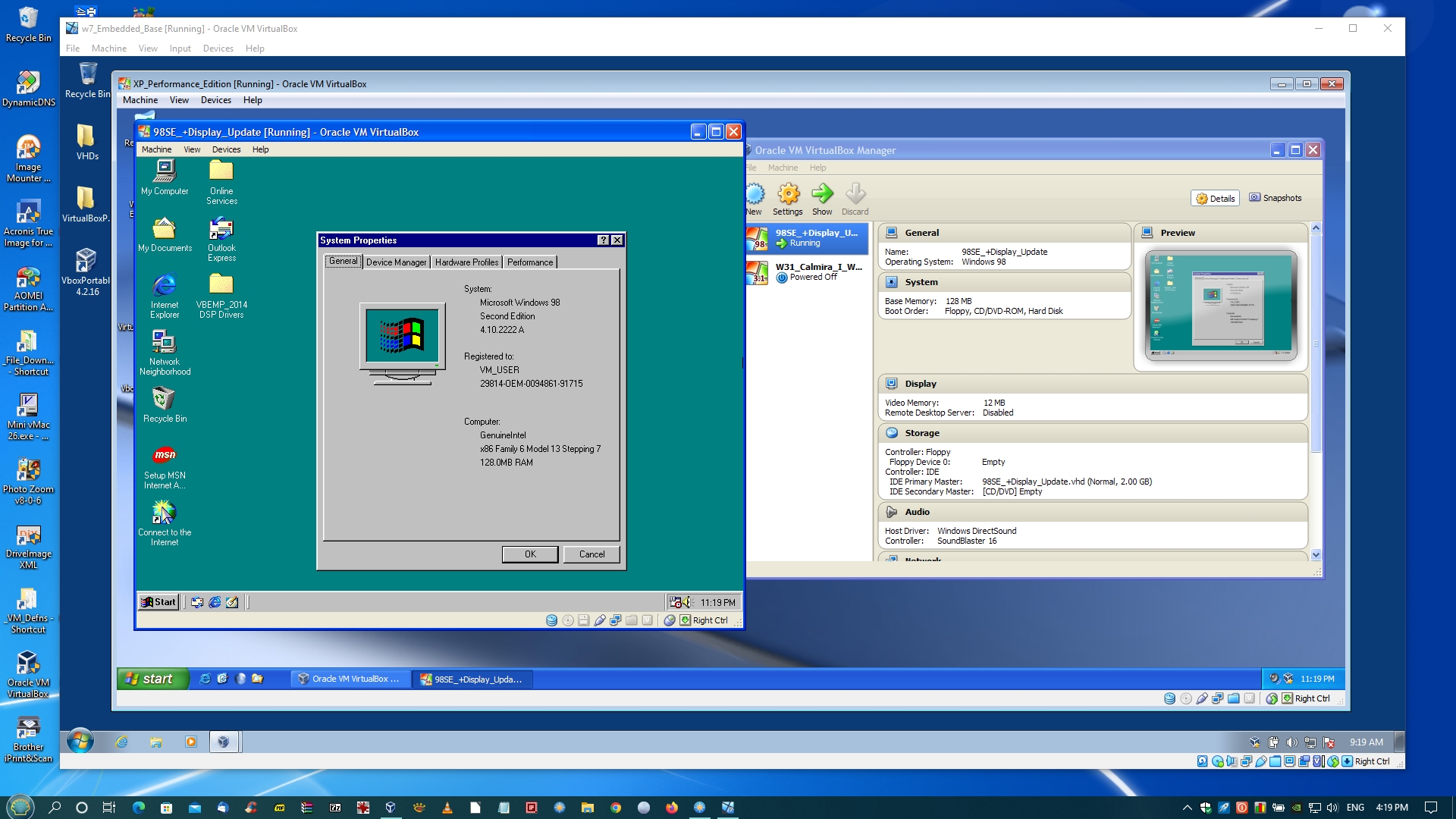Open host notification center icon
The image size is (1456, 819).
tap(1431, 807)
